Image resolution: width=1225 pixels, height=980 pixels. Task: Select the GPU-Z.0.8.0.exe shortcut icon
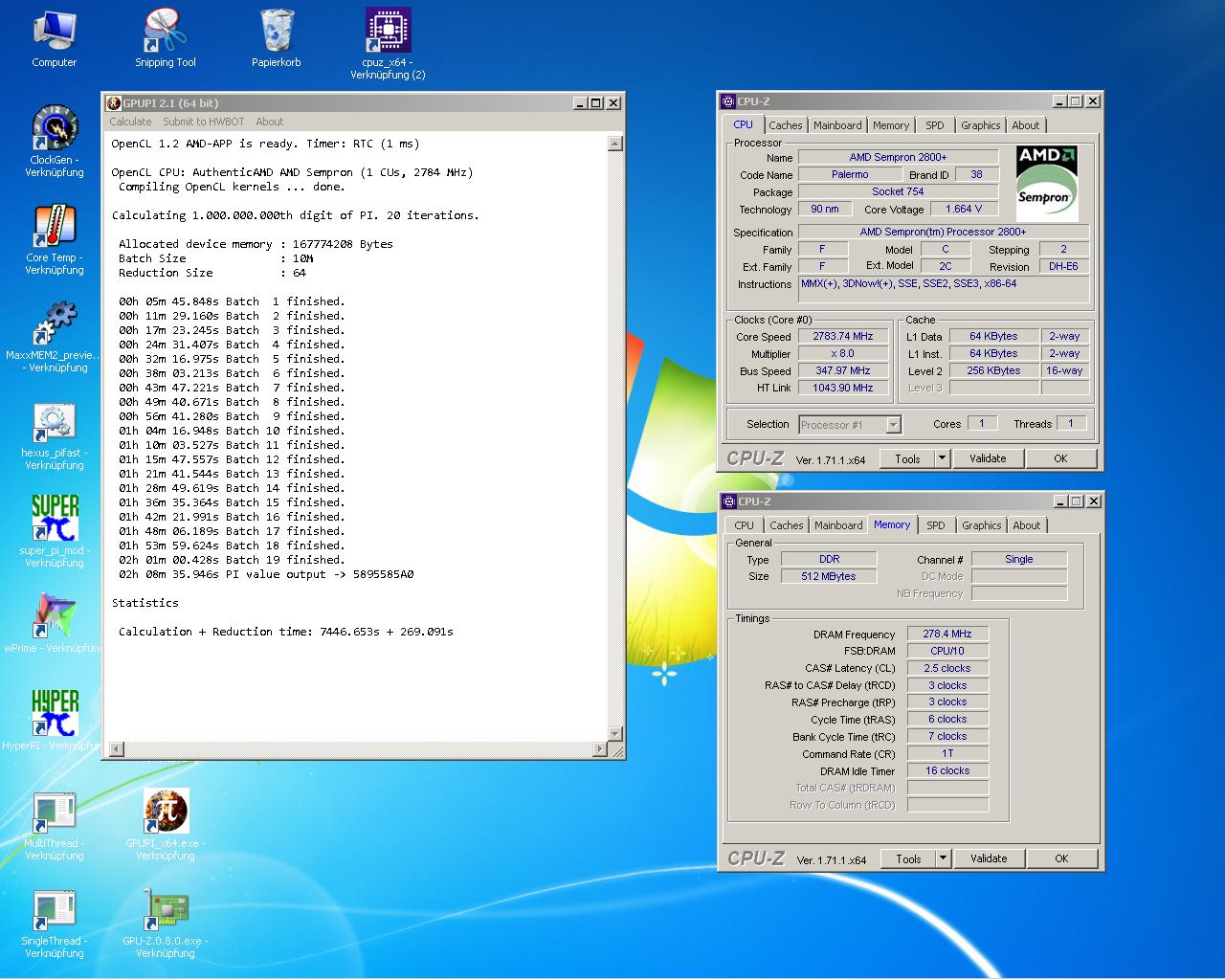click(166, 924)
